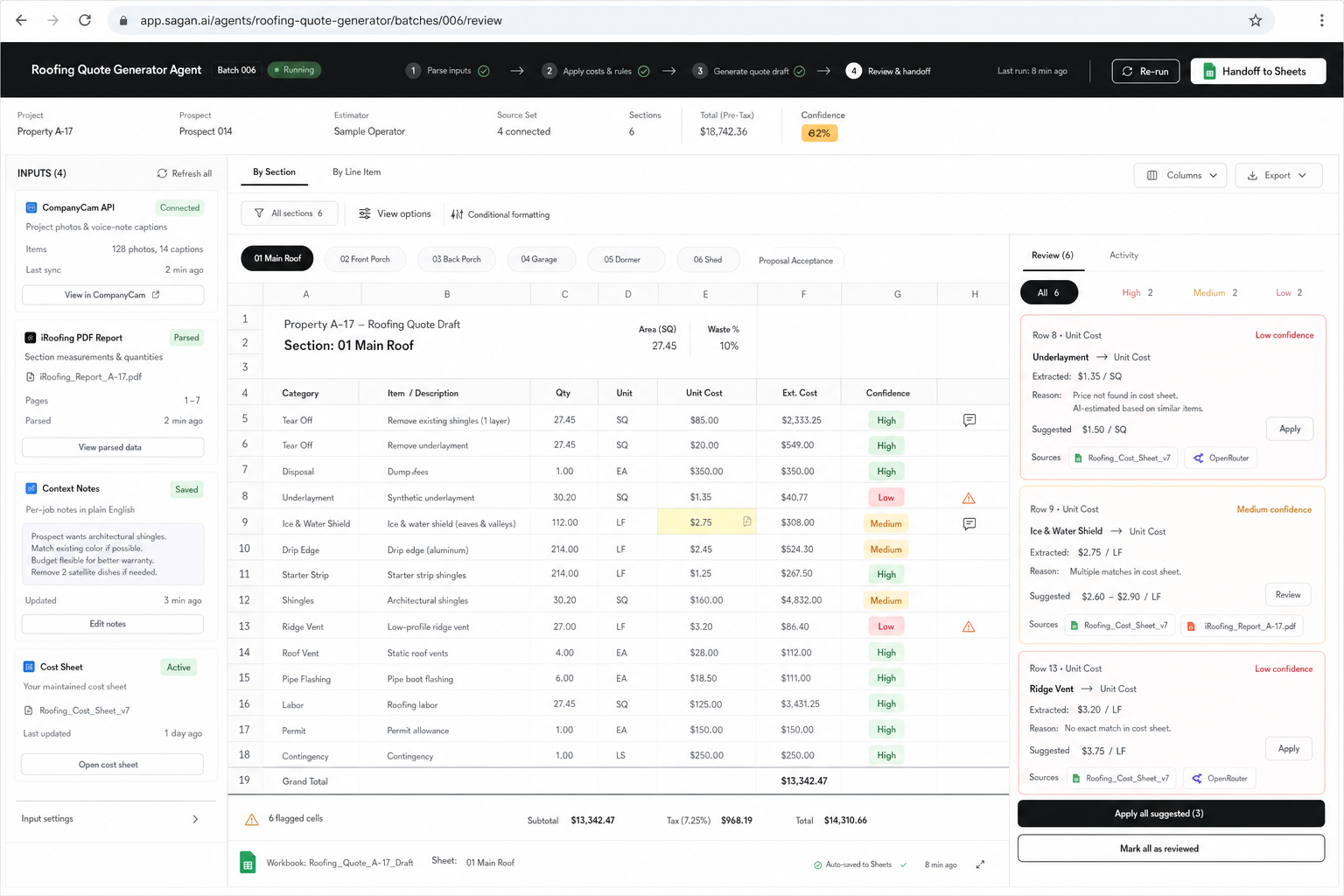Viewport: 1344px width, 896px height.
Task: Click the CompanyCam API icon
Action: [x=31, y=207]
